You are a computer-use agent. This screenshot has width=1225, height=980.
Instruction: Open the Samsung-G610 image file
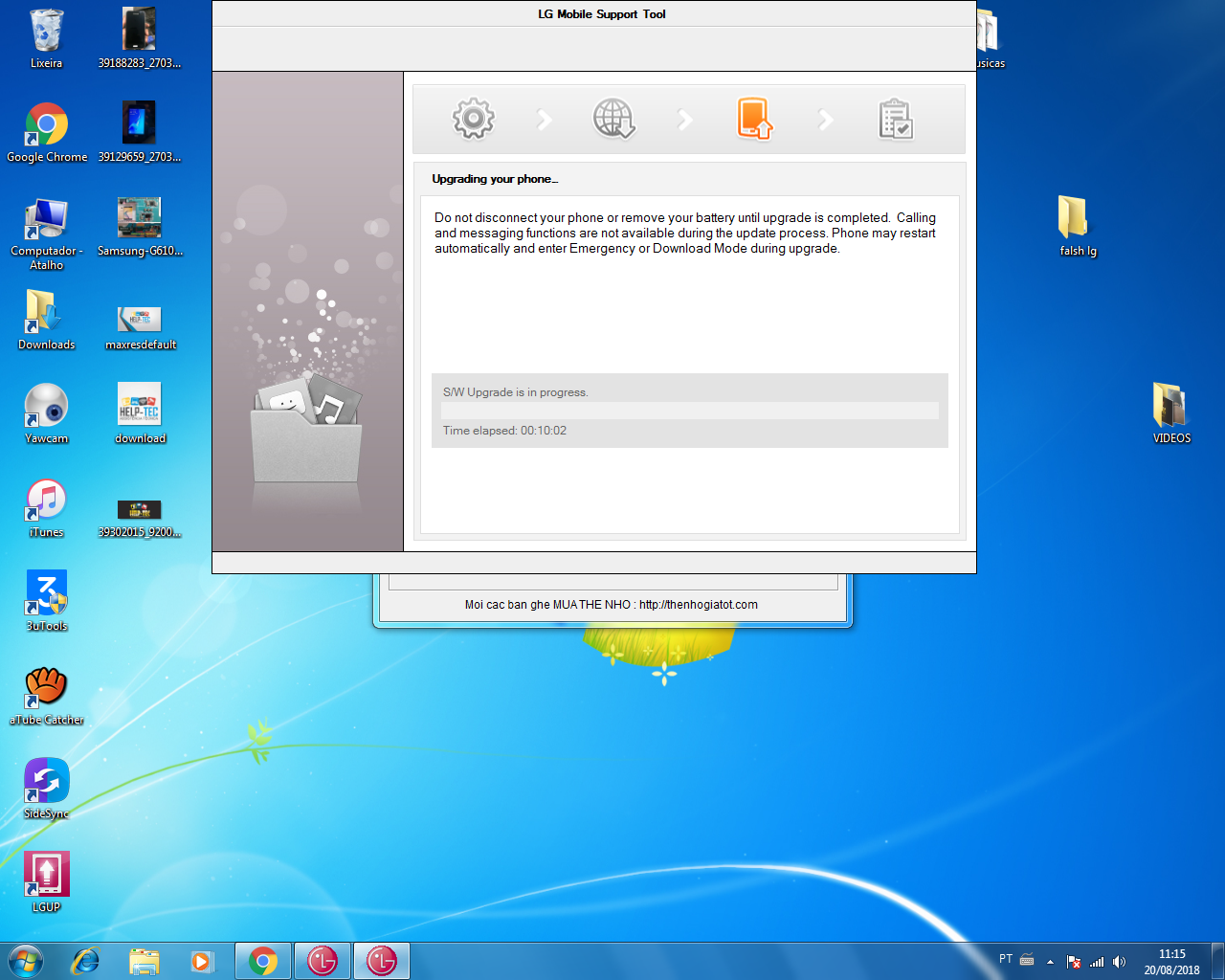coord(140,226)
